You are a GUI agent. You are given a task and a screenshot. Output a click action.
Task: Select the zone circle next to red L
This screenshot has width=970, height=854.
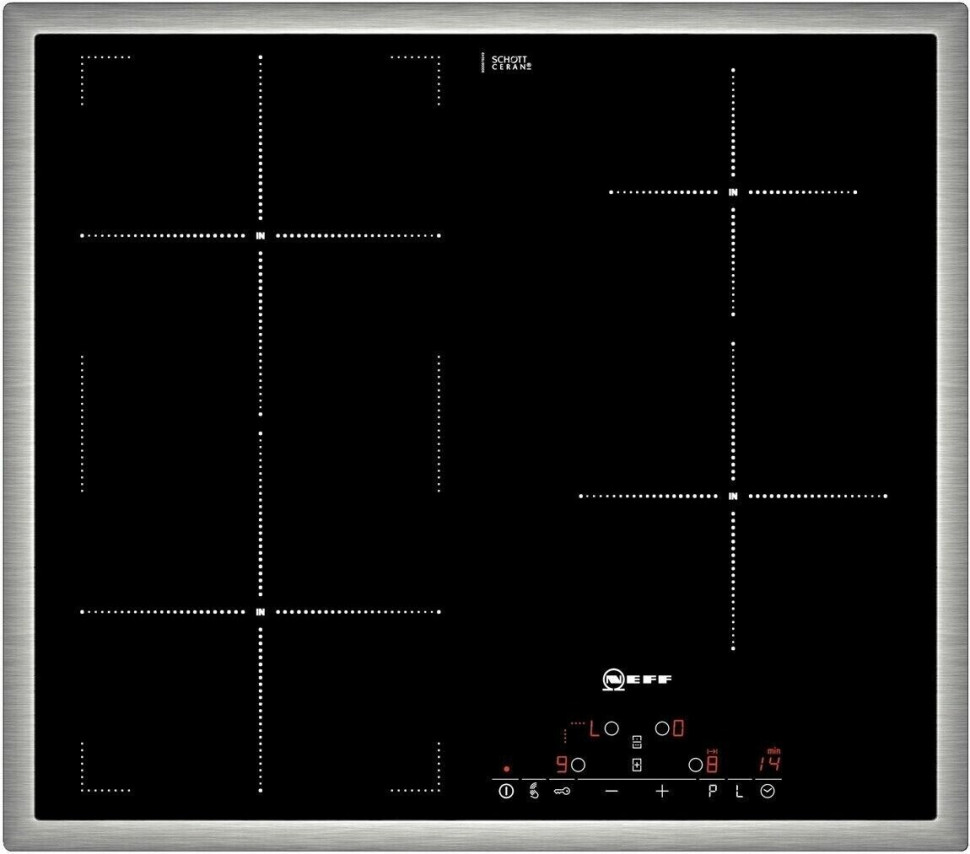coord(611,728)
